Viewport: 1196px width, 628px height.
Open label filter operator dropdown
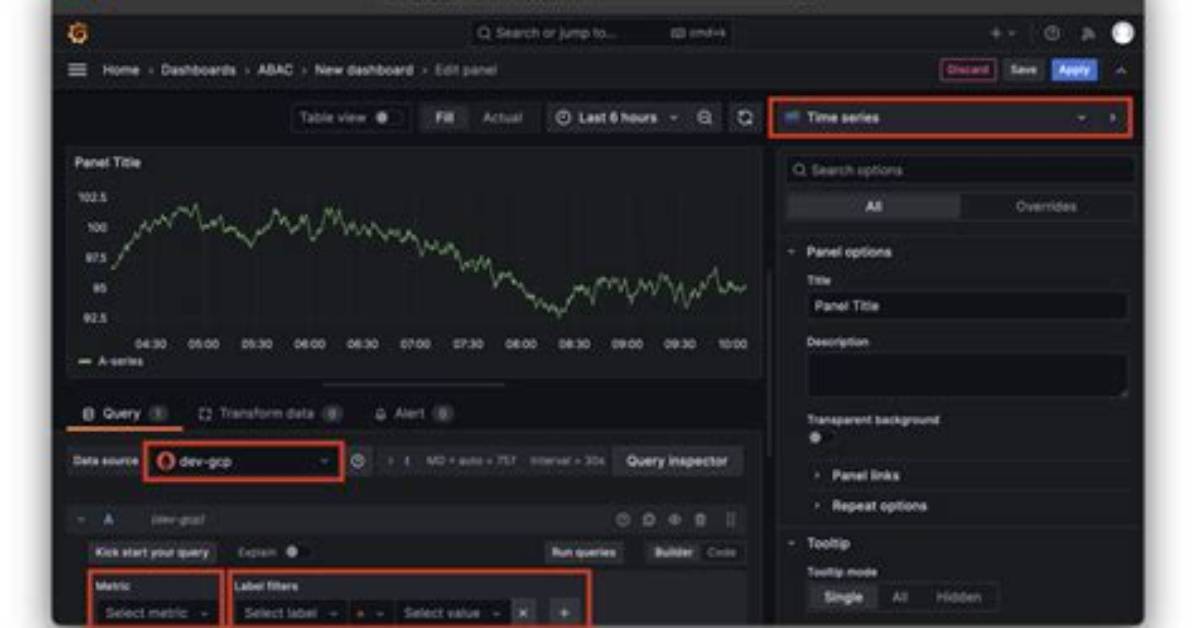(369, 613)
